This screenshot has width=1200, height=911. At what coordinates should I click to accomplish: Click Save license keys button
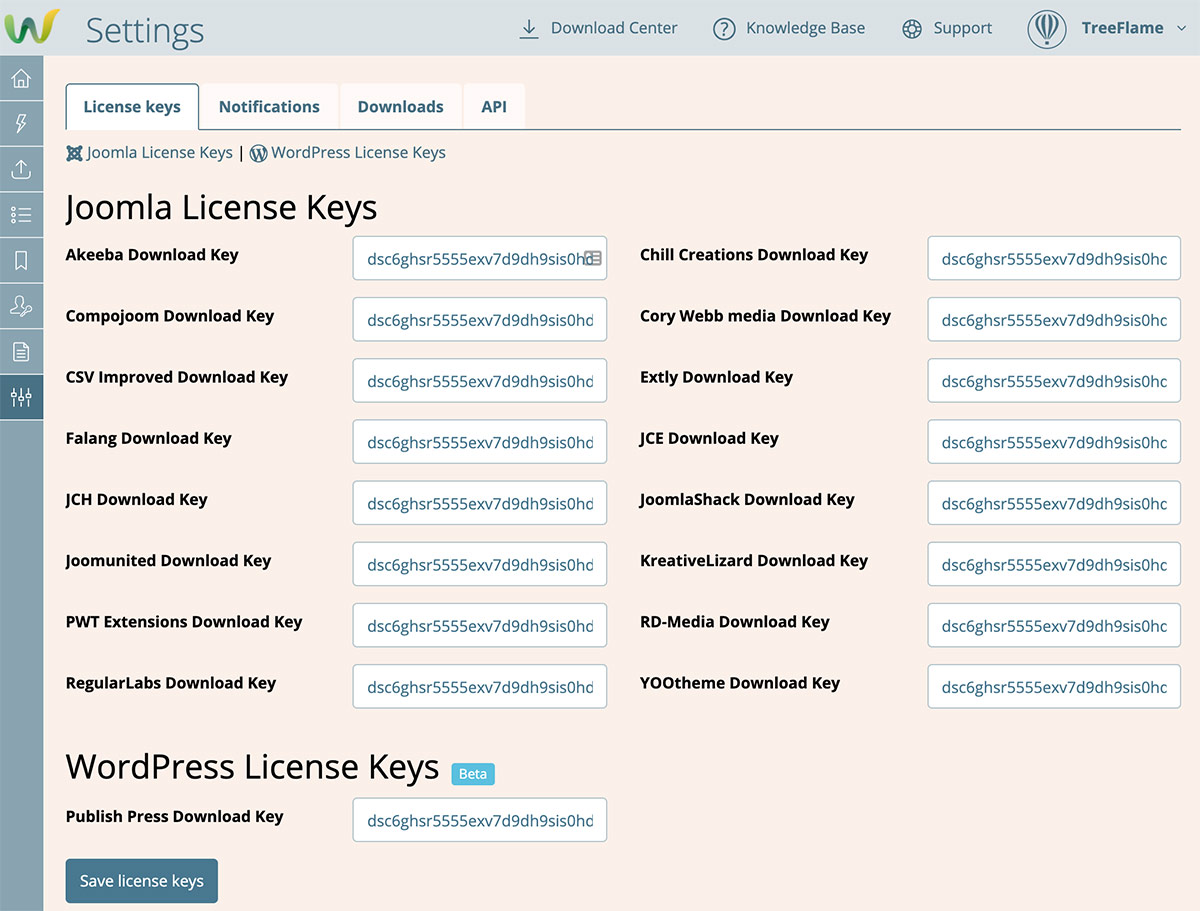[x=142, y=881]
